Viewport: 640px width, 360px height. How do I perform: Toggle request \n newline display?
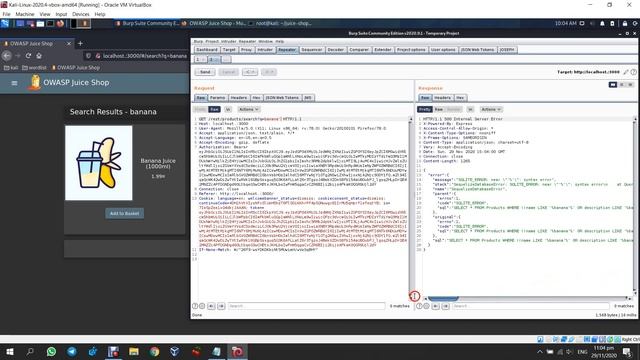click(x=228, y=109)
